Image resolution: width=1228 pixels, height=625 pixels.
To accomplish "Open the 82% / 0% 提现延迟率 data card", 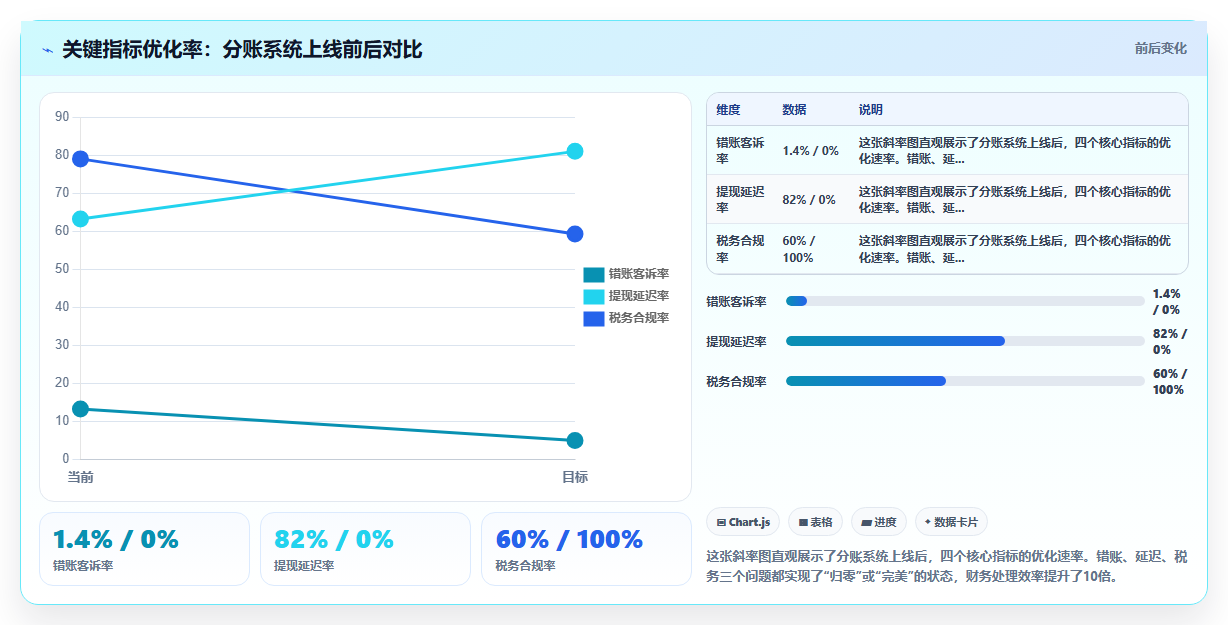I will click(365, 549).
